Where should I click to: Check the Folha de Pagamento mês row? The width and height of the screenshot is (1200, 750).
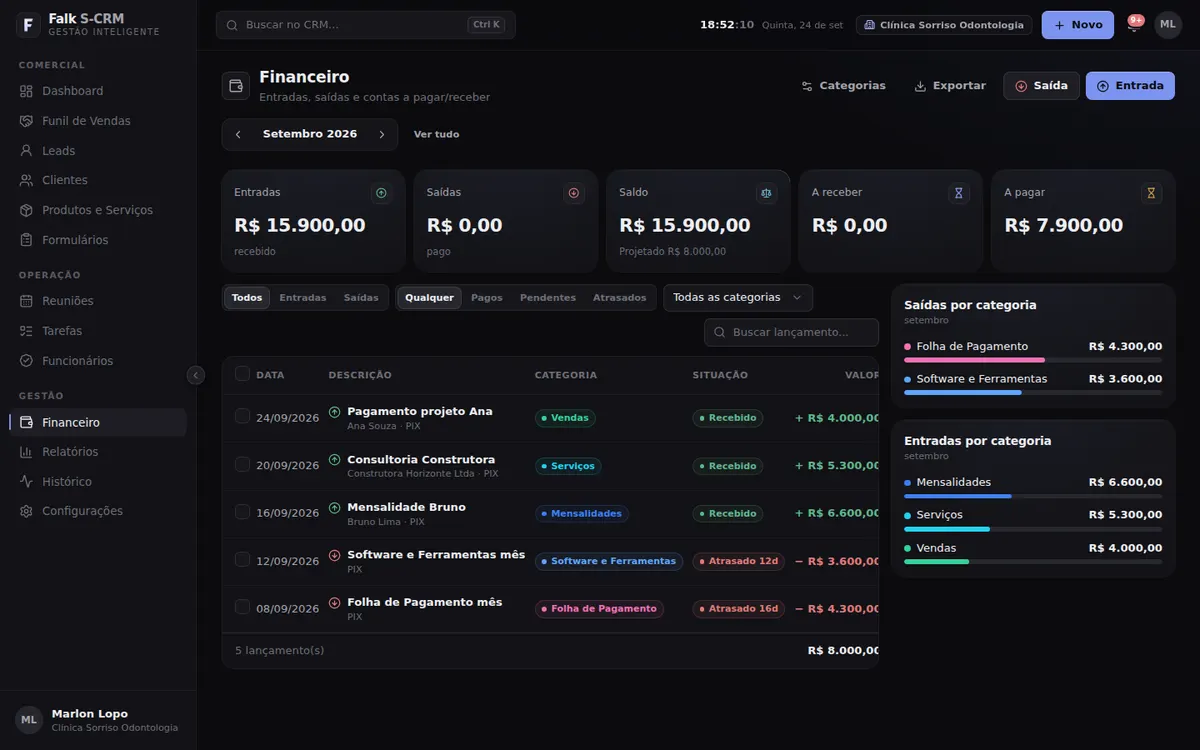point(242,607)
